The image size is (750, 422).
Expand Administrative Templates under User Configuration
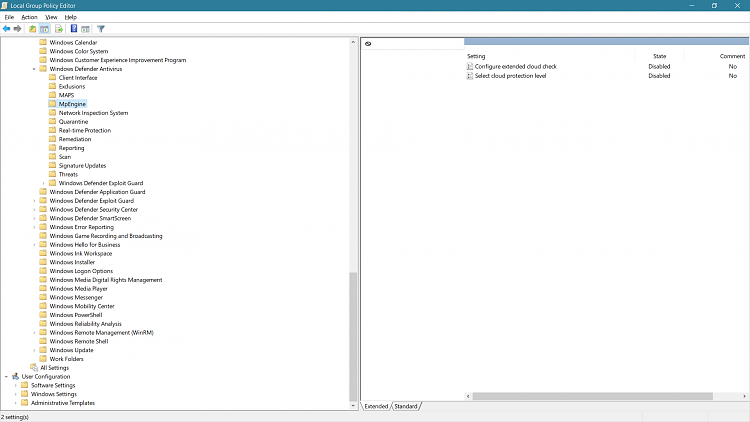(x=16, y=403)
